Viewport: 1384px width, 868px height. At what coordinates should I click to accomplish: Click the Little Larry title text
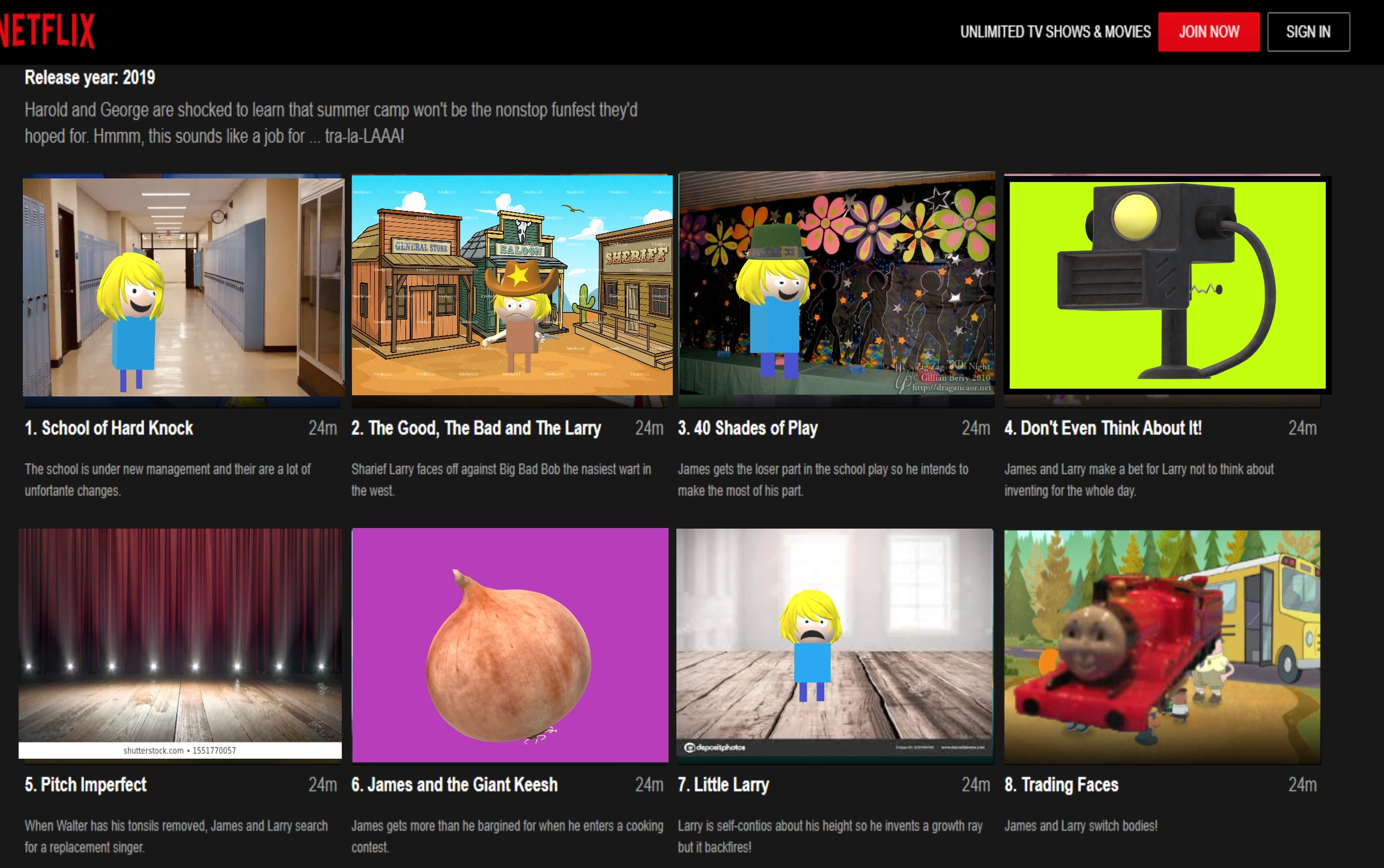(723, 785)
